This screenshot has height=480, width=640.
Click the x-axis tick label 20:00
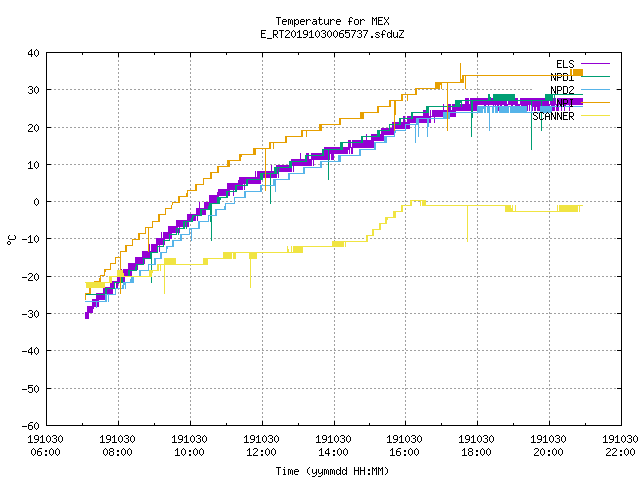coord(548,452)
